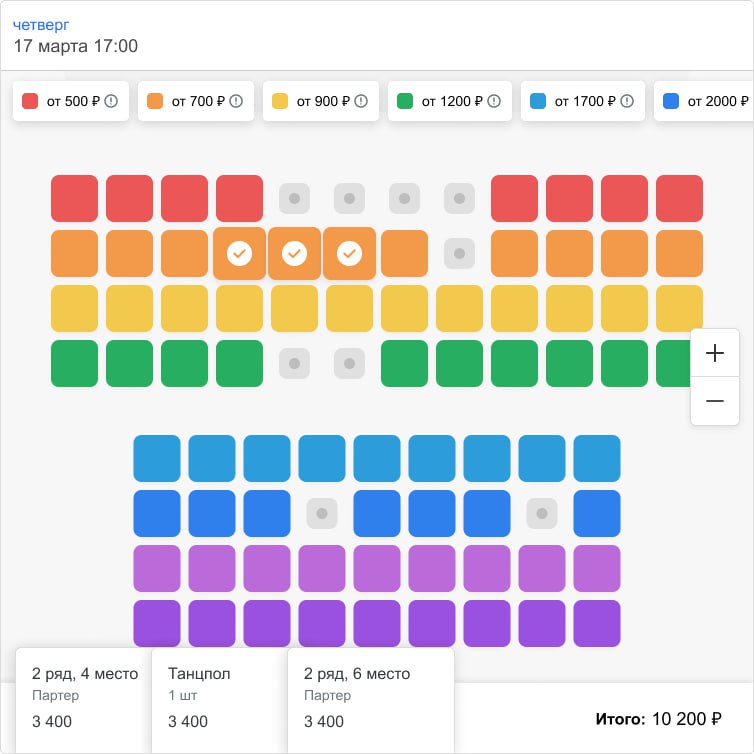
Task: Open the 2 ряд, 4 место ticket card
Action: pyautogui.click(x=84, y=697)
